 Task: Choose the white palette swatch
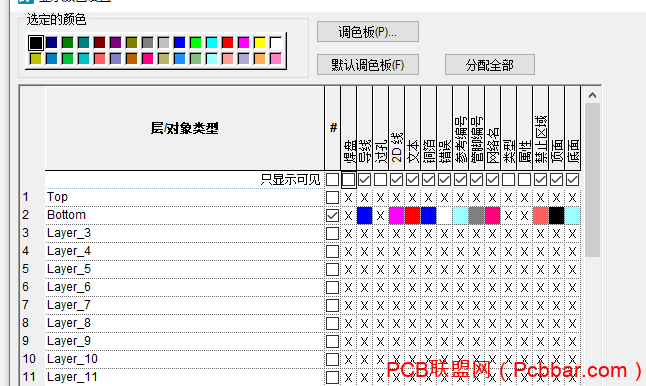pos(276,43)
